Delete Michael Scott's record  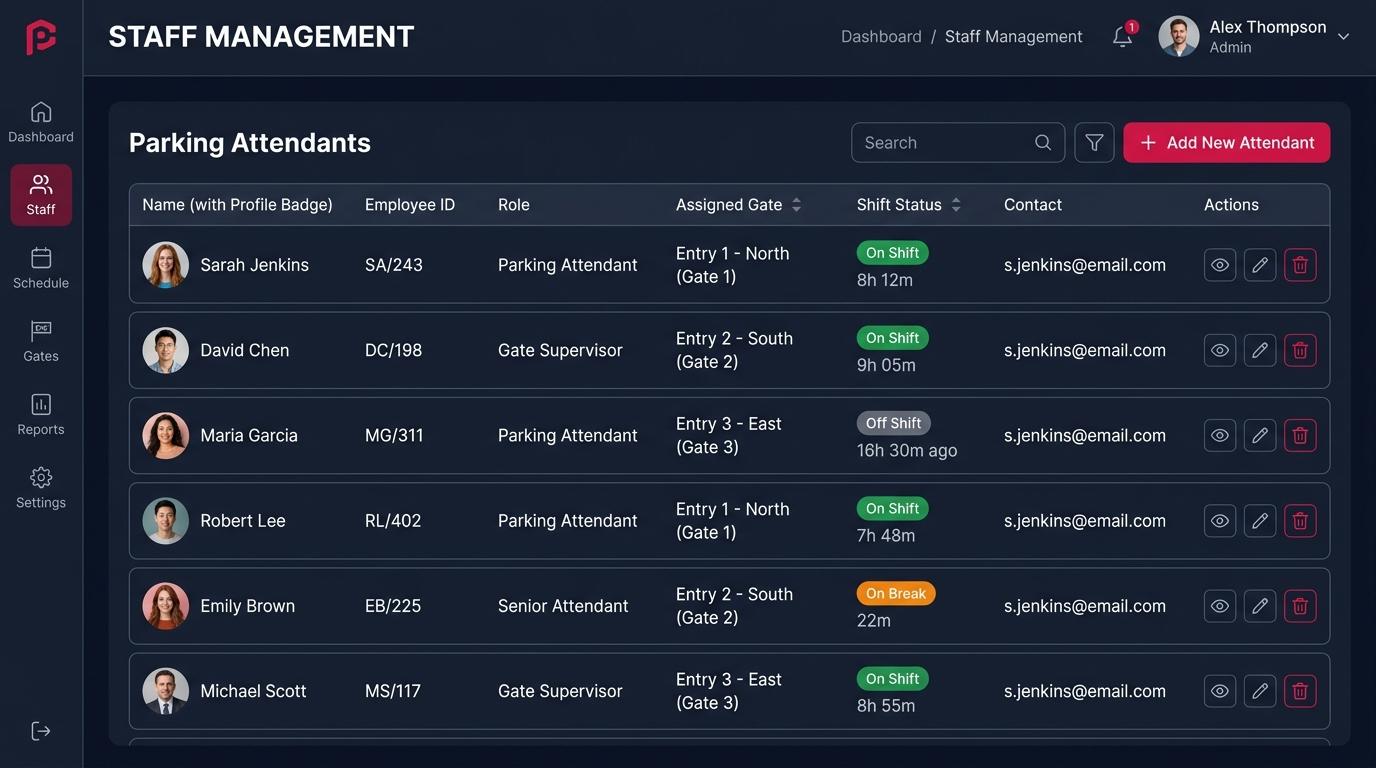[x=1300, y=691]
